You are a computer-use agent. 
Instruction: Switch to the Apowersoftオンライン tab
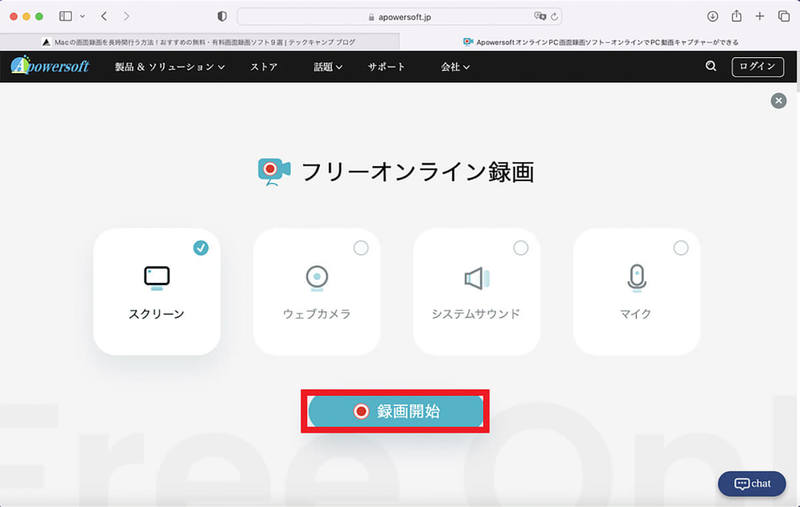600,42
